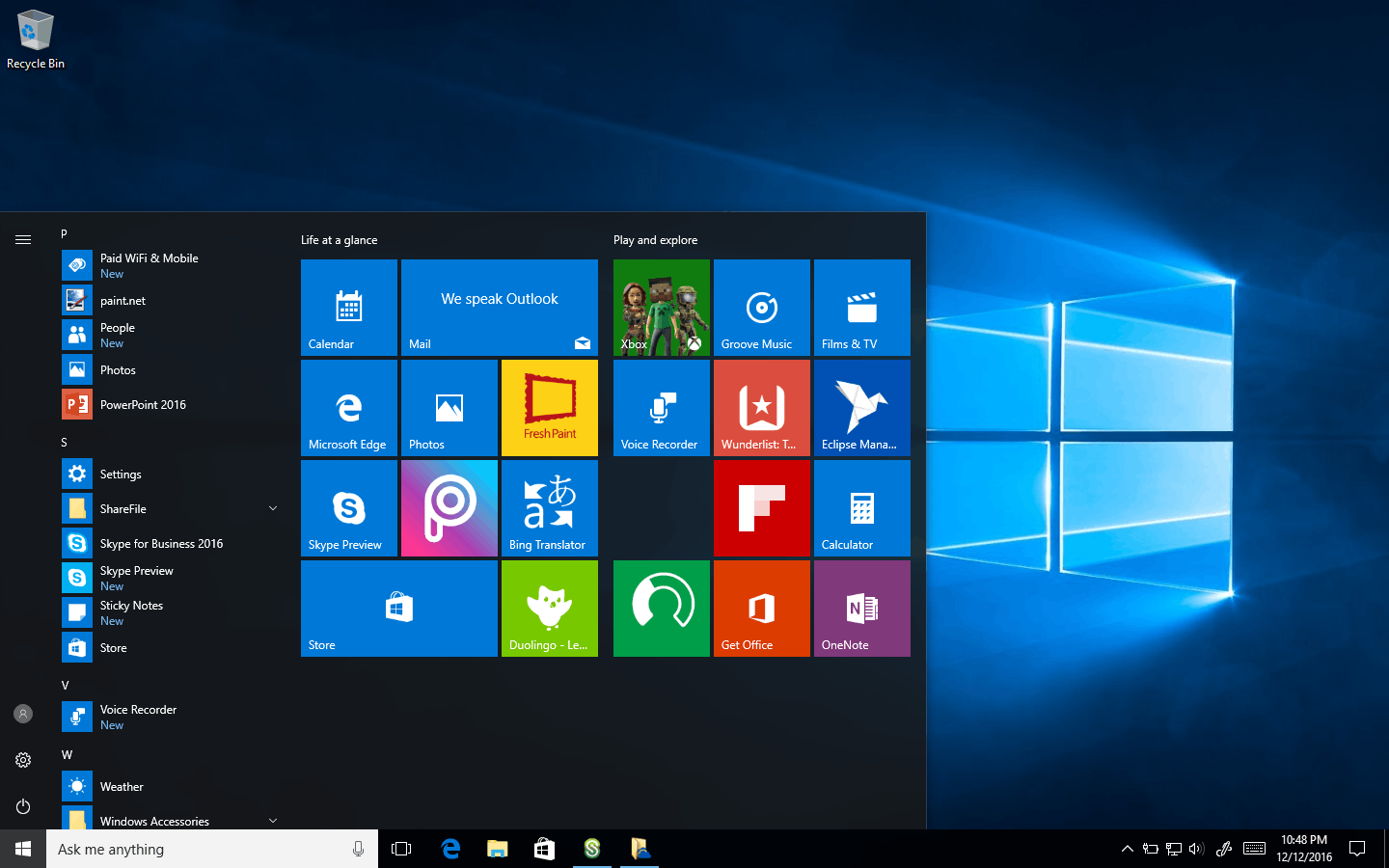Click the Cortana microphone icon
The height and width of the screenshot is (868, 1389).
click(358, 849)
